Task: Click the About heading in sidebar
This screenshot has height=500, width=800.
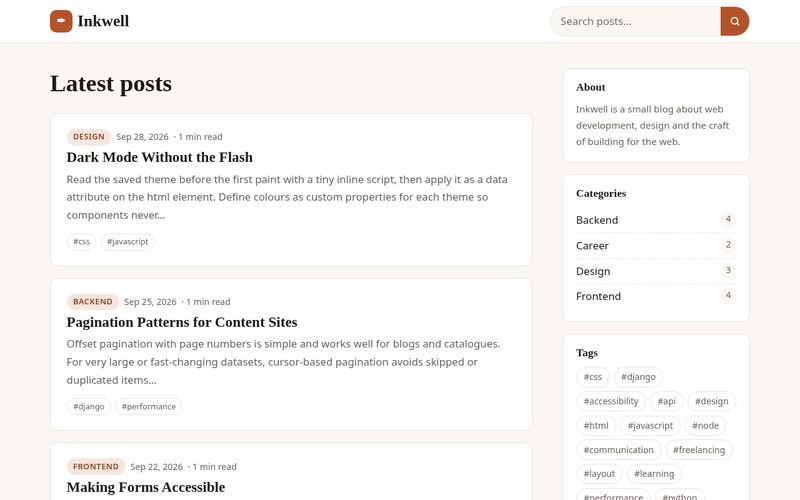Action: 590,87
